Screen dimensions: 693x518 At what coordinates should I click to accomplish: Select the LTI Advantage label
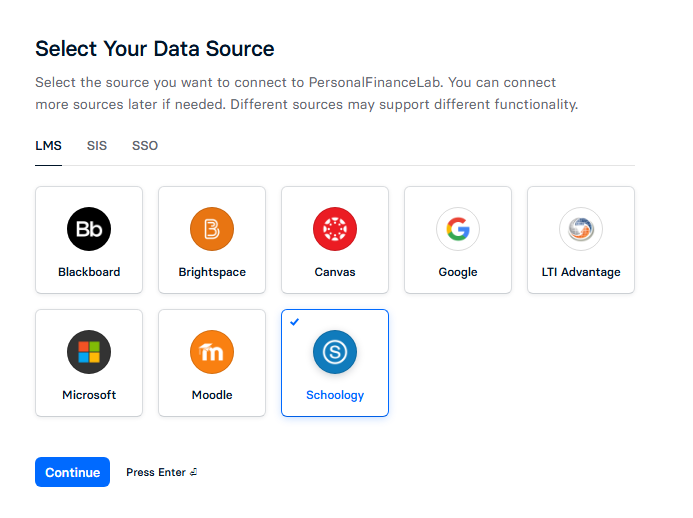point(581,272)
